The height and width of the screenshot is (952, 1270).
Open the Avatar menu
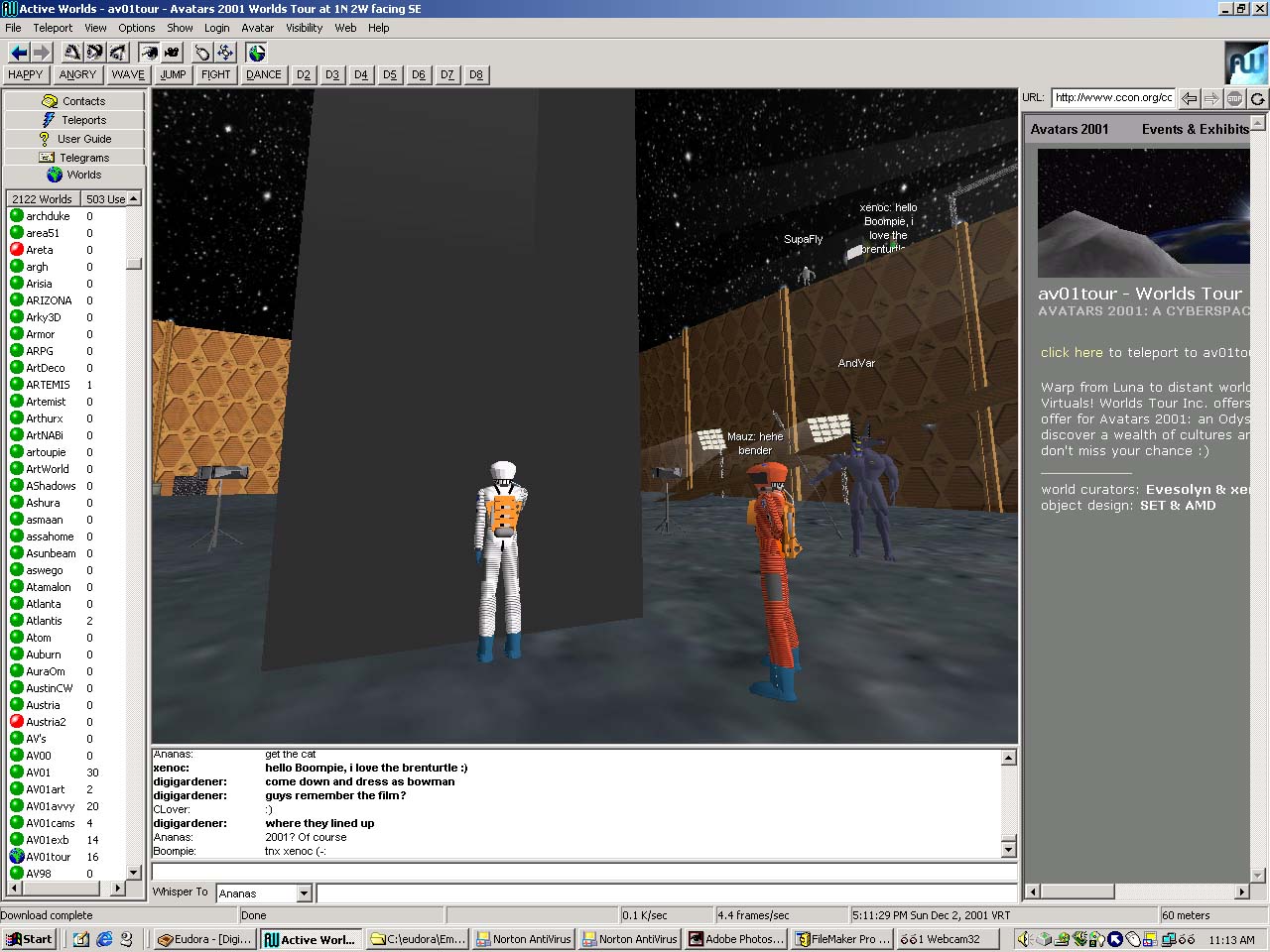click(258, 28)
